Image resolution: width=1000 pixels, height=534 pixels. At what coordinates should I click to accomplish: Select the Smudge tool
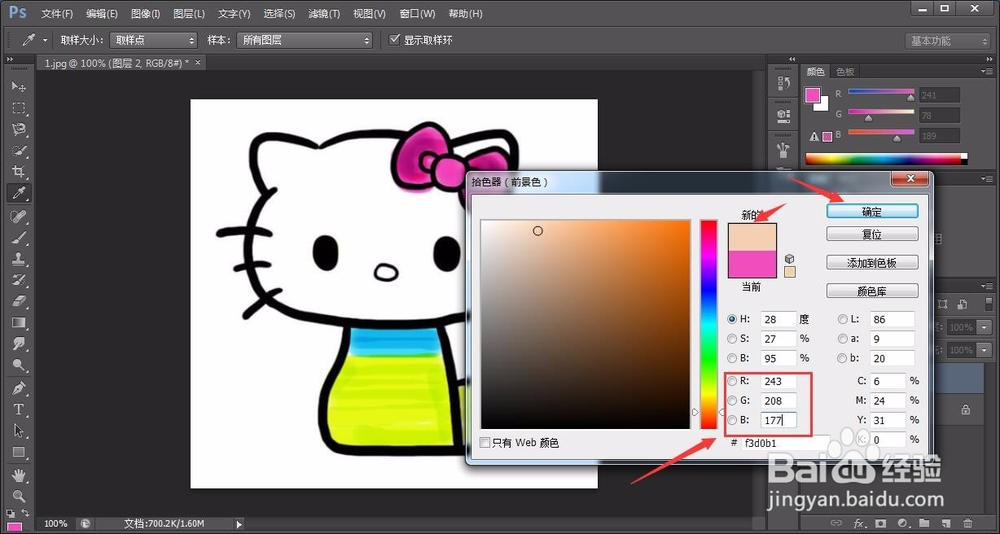pos(18,343)
